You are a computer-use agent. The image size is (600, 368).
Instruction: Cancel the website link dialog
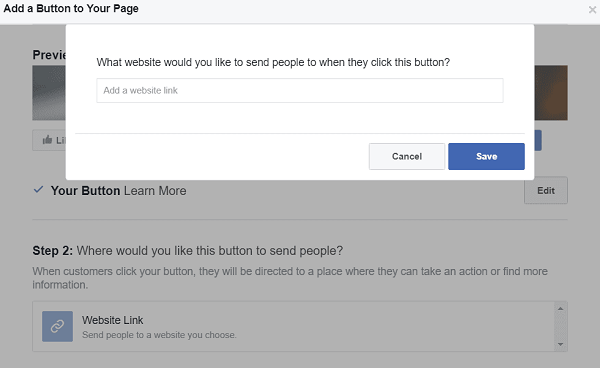coord(407,156)
